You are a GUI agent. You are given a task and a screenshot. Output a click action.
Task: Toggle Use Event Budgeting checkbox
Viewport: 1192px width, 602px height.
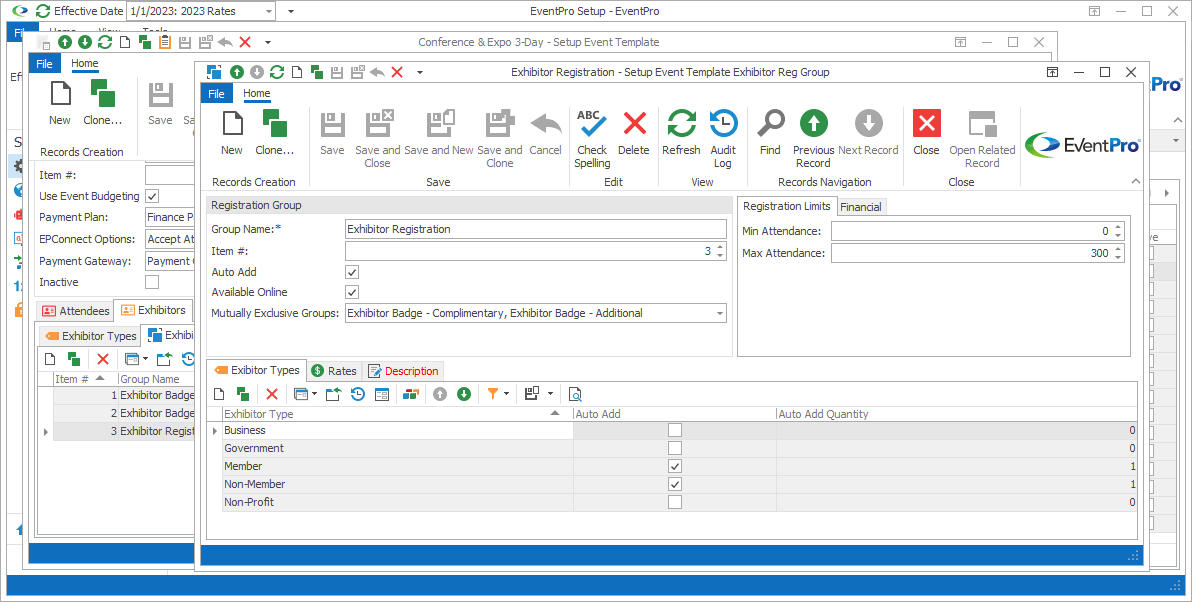tap(152, 196)
